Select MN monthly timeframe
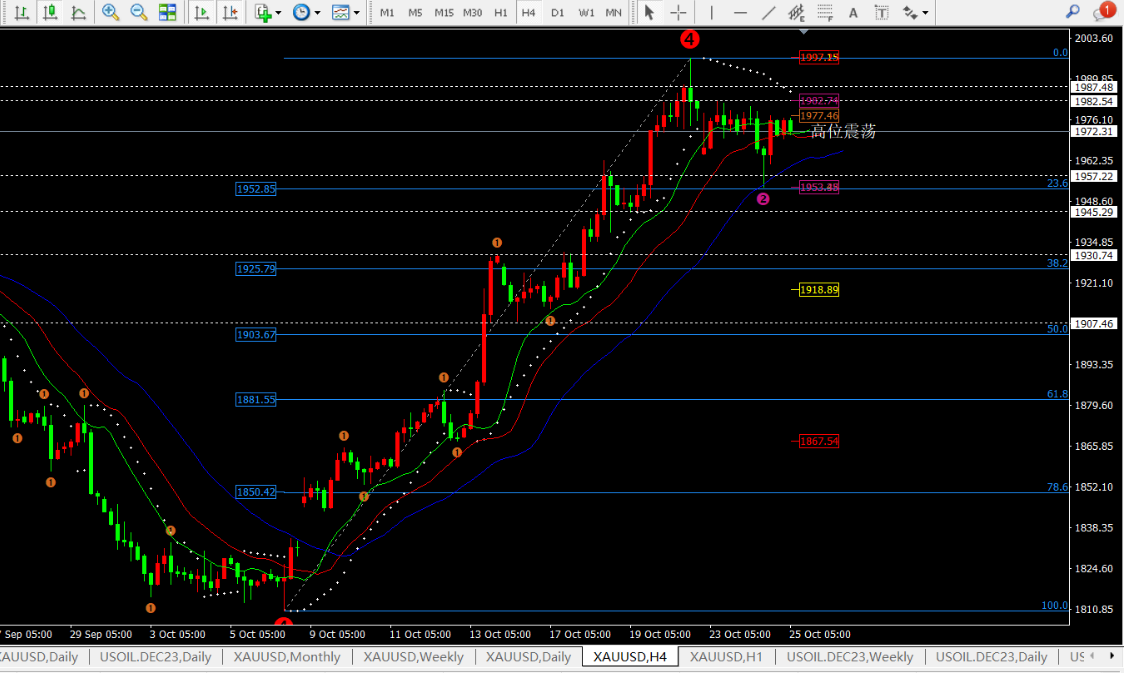1124x673 pixels. point(614,13)
